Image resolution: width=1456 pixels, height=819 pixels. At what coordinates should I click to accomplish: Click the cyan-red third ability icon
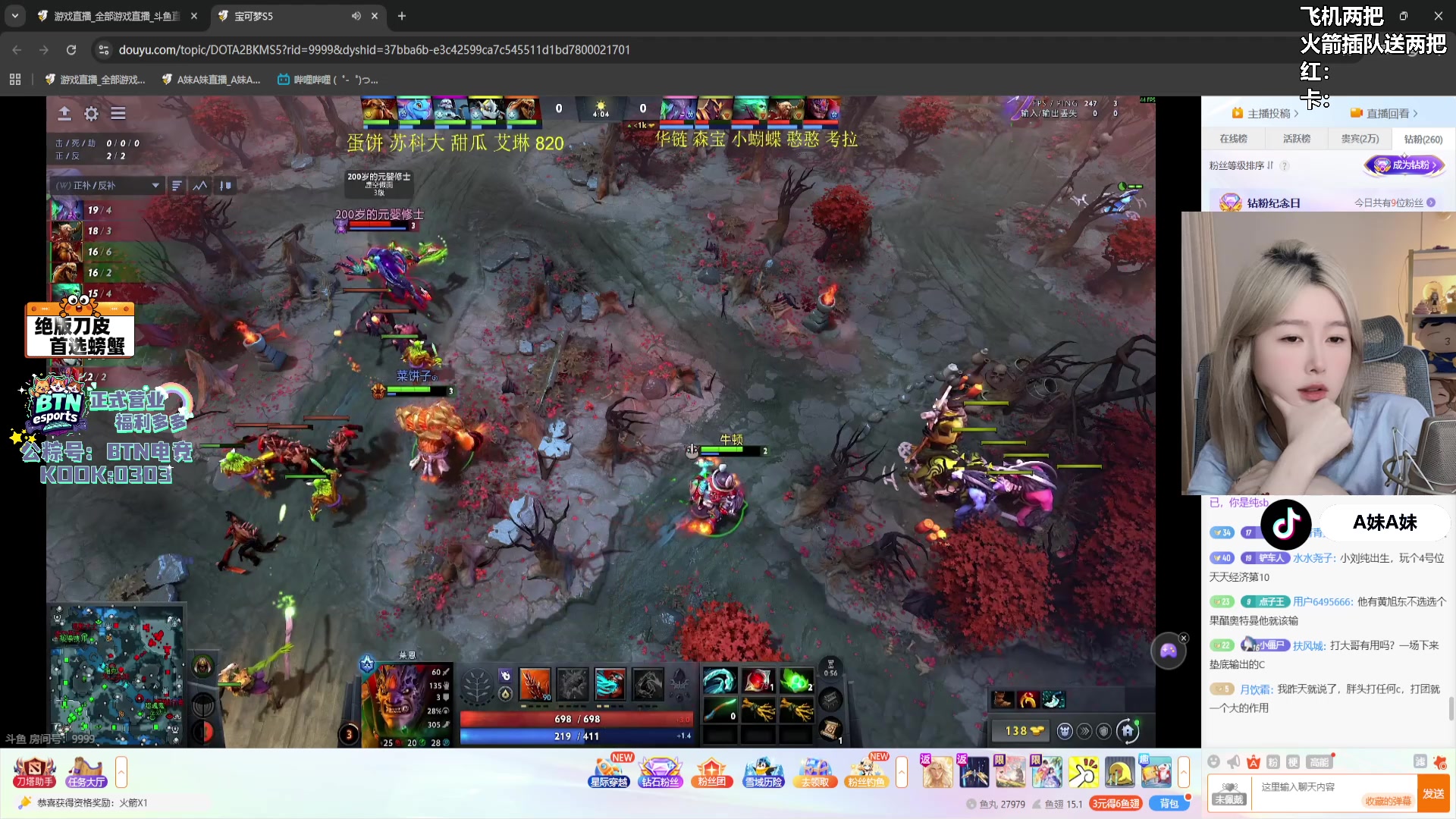click(x=610, y=685)
